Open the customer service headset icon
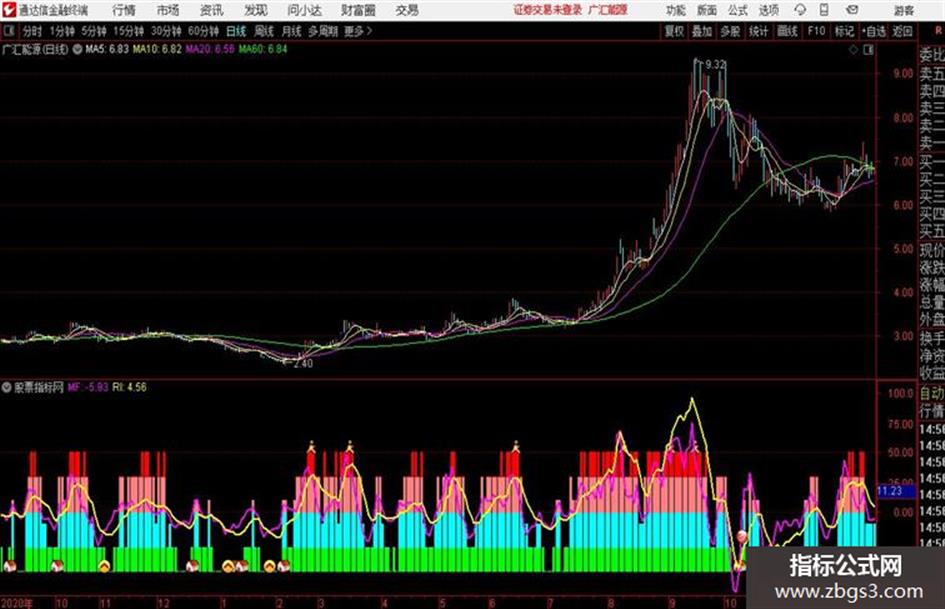This screenshot has width=945, height=609. (800, 10)
